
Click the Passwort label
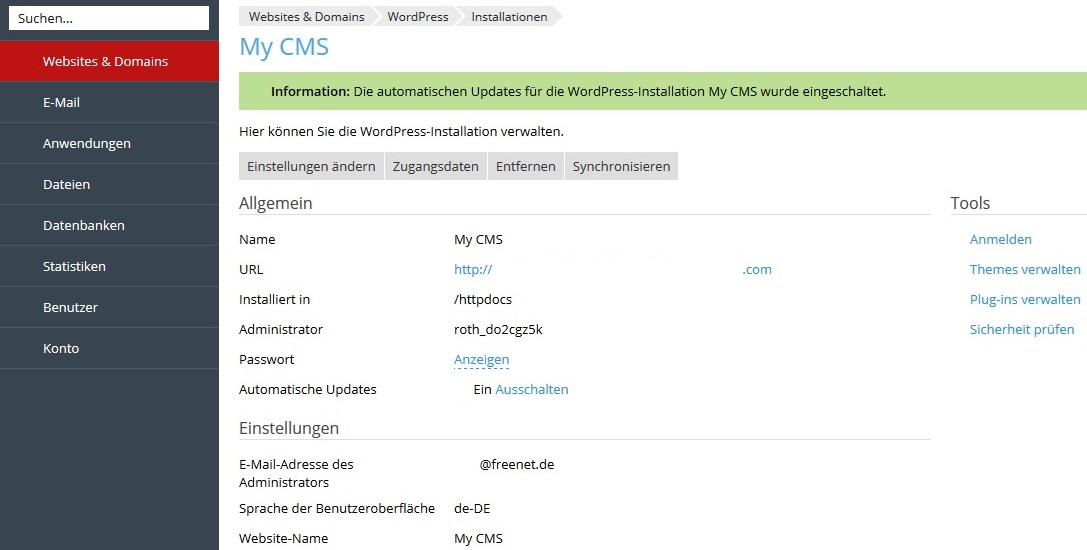click(x=266, y=359)
